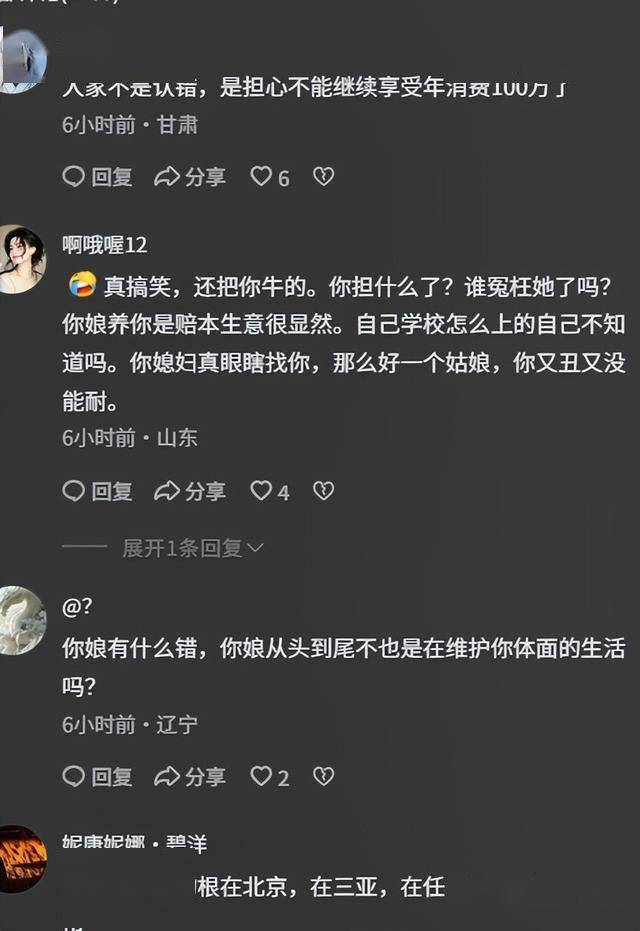
Task: Share the Gansu comment
Action: [190, 177]
